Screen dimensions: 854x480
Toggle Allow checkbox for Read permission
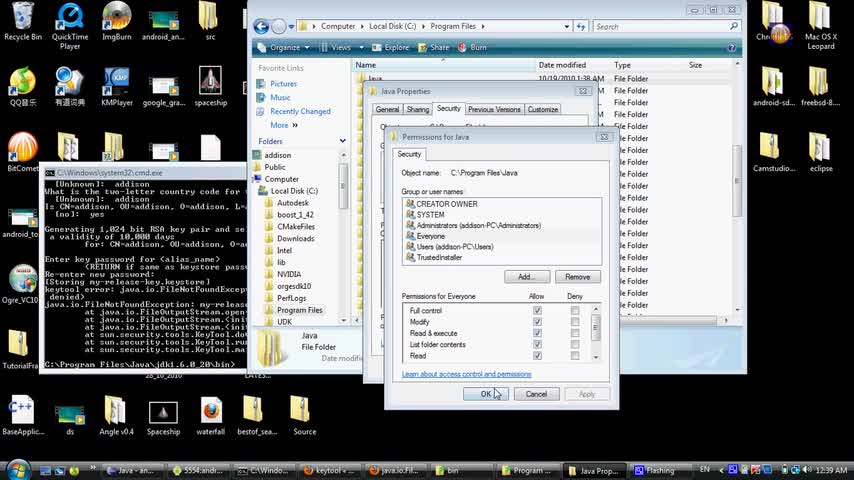(537, 356)
